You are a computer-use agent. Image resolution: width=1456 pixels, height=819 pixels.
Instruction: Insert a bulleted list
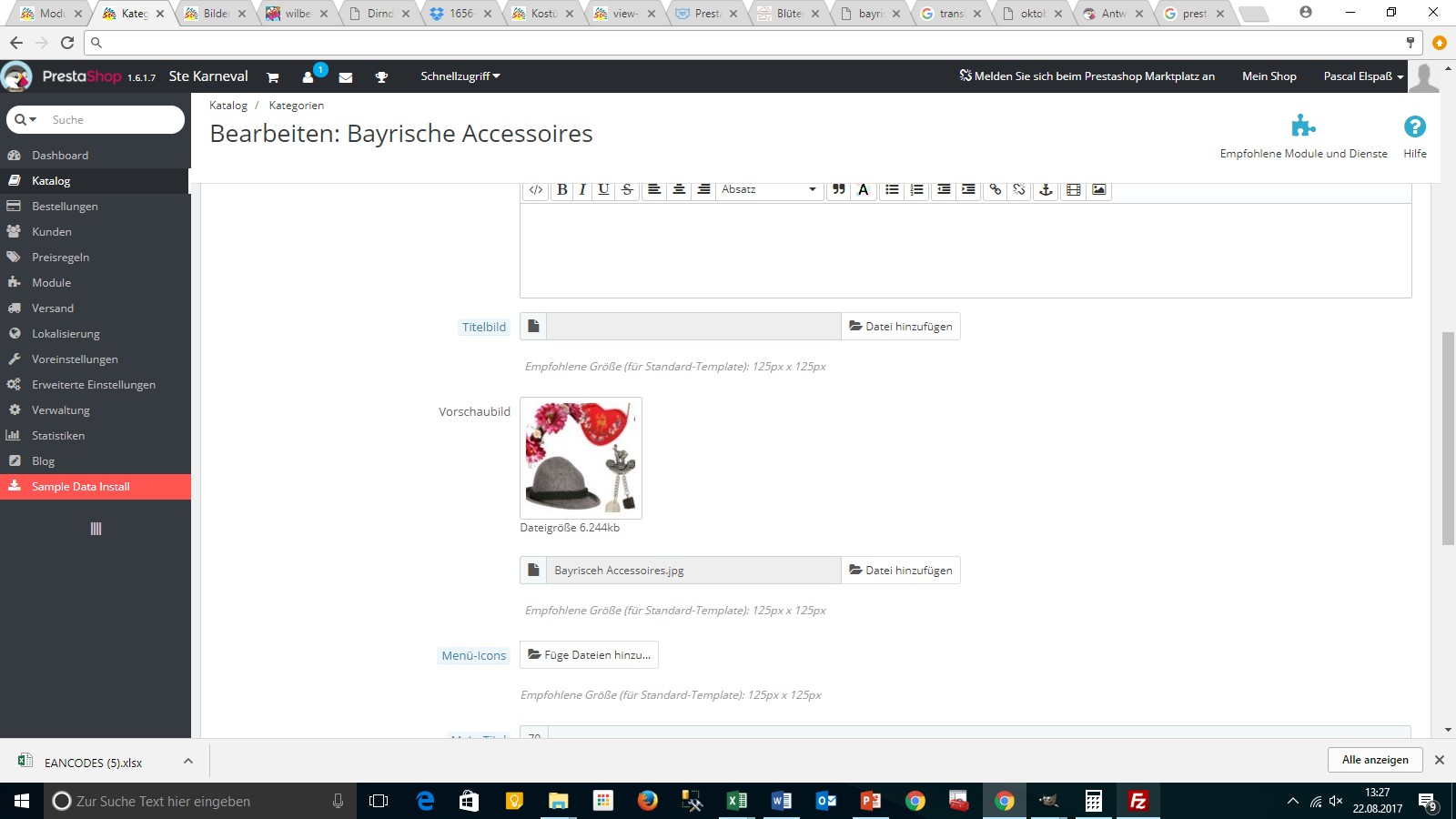click(892, 189)
